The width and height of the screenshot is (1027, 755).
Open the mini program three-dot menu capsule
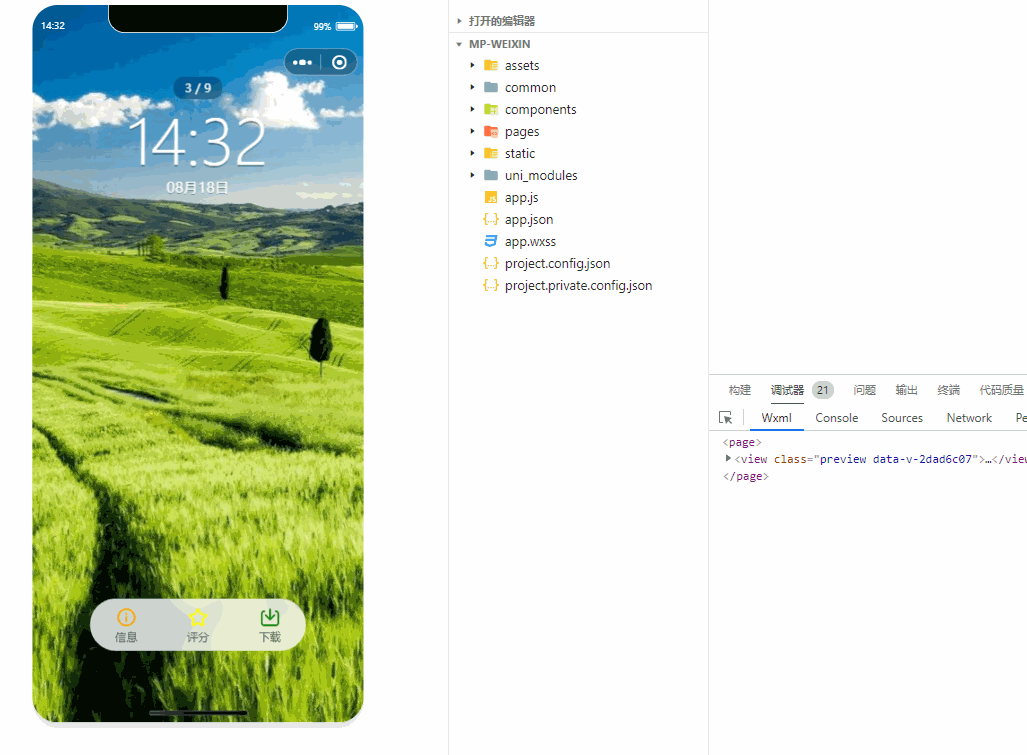(302, 62)
